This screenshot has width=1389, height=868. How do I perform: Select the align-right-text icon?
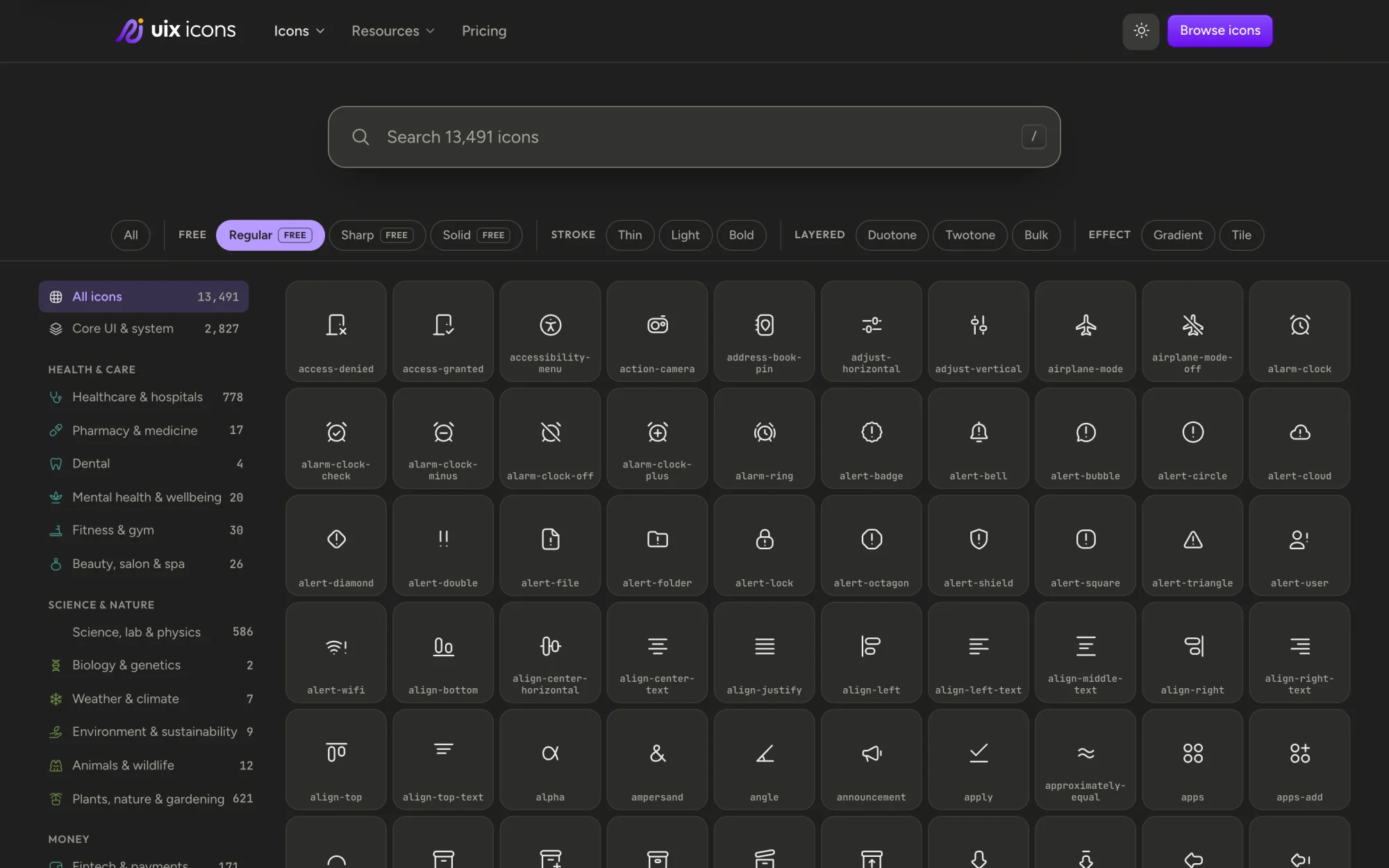[x=1299, y=652]
